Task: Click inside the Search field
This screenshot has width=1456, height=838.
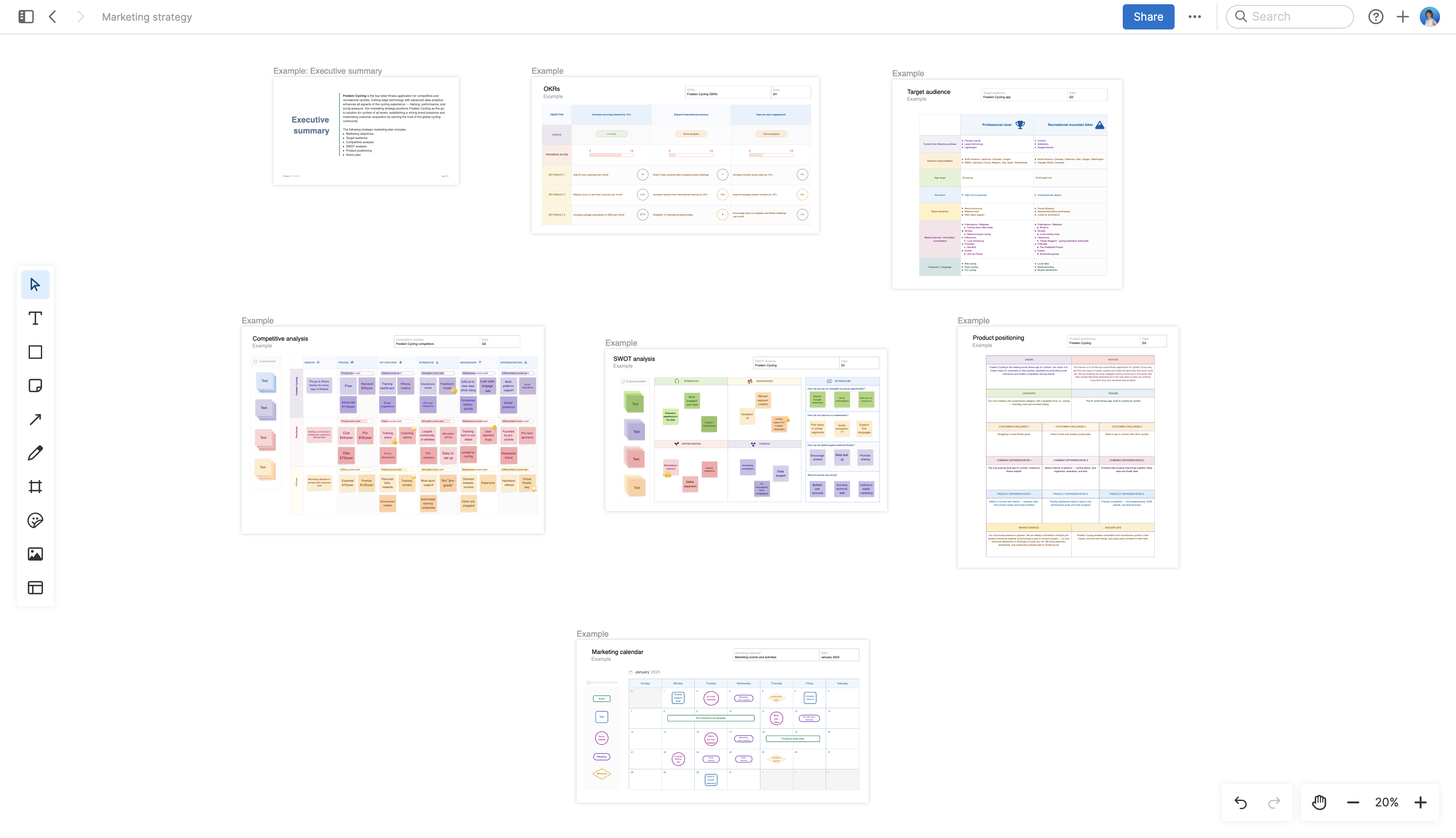Action: (1290, 17)
